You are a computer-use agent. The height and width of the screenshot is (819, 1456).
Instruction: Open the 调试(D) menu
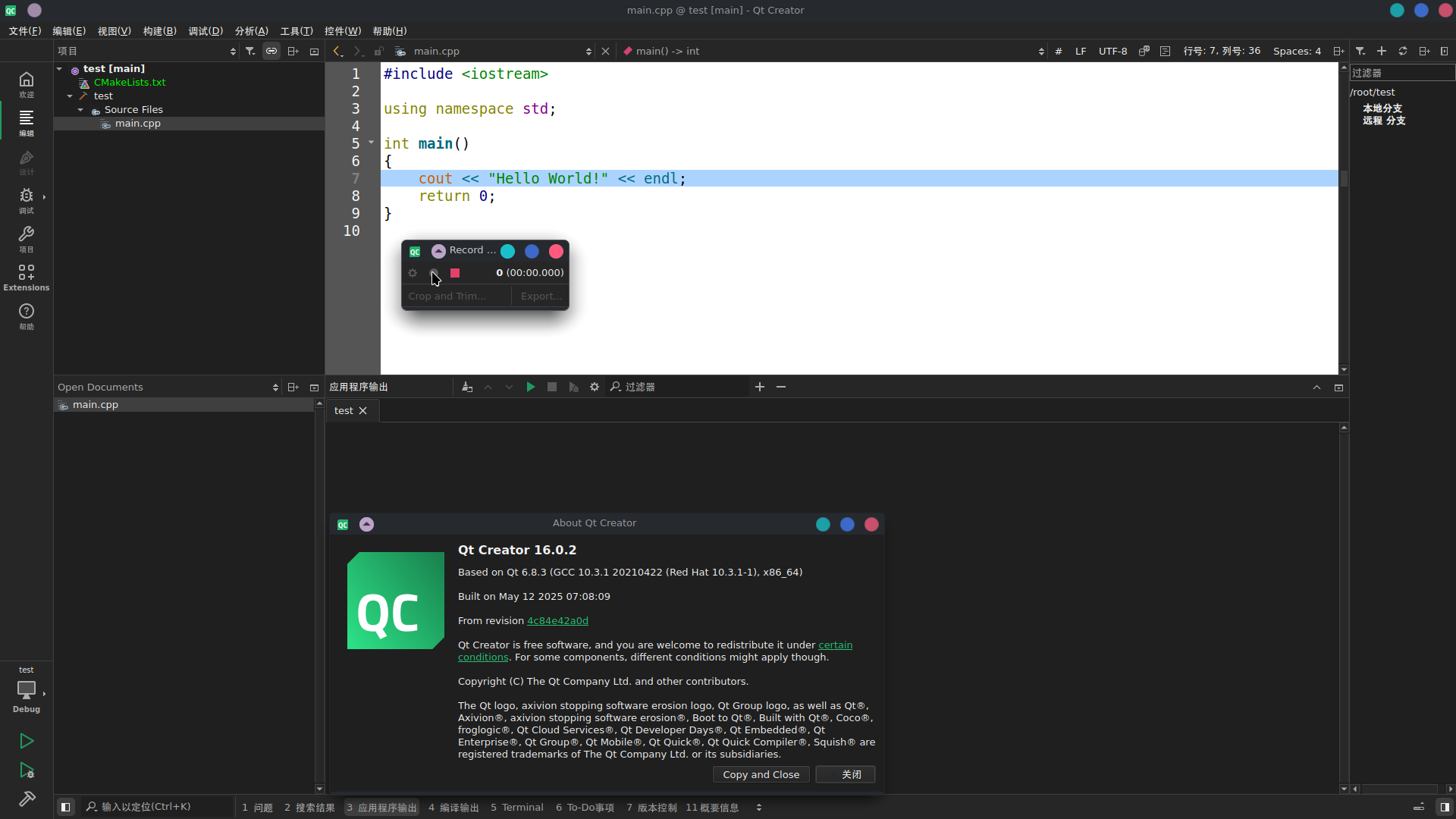pyautogui.click(x=206, y=31)
